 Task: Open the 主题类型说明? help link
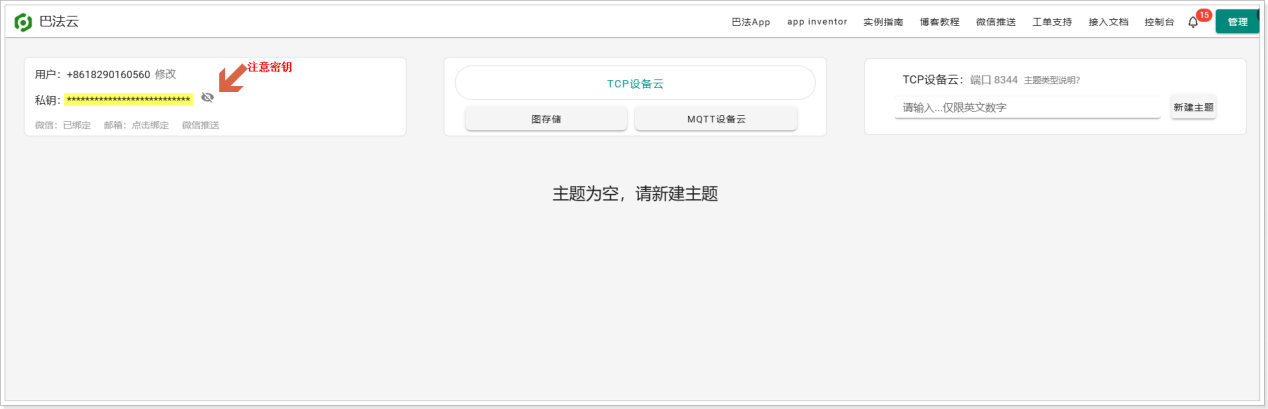(1052, 80)
